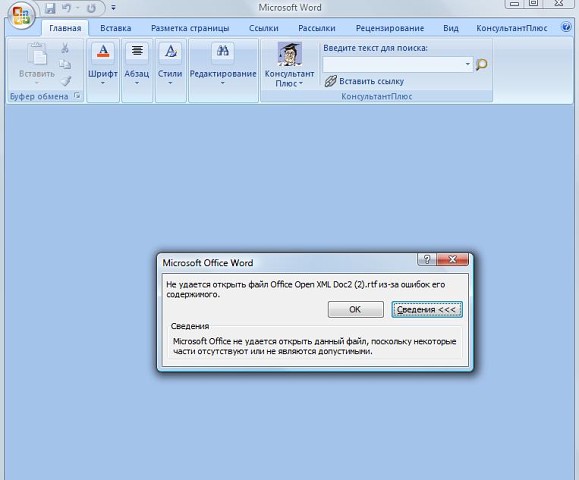Click the Cut scissors icon
Screen dimensions: 579x480
65,48
